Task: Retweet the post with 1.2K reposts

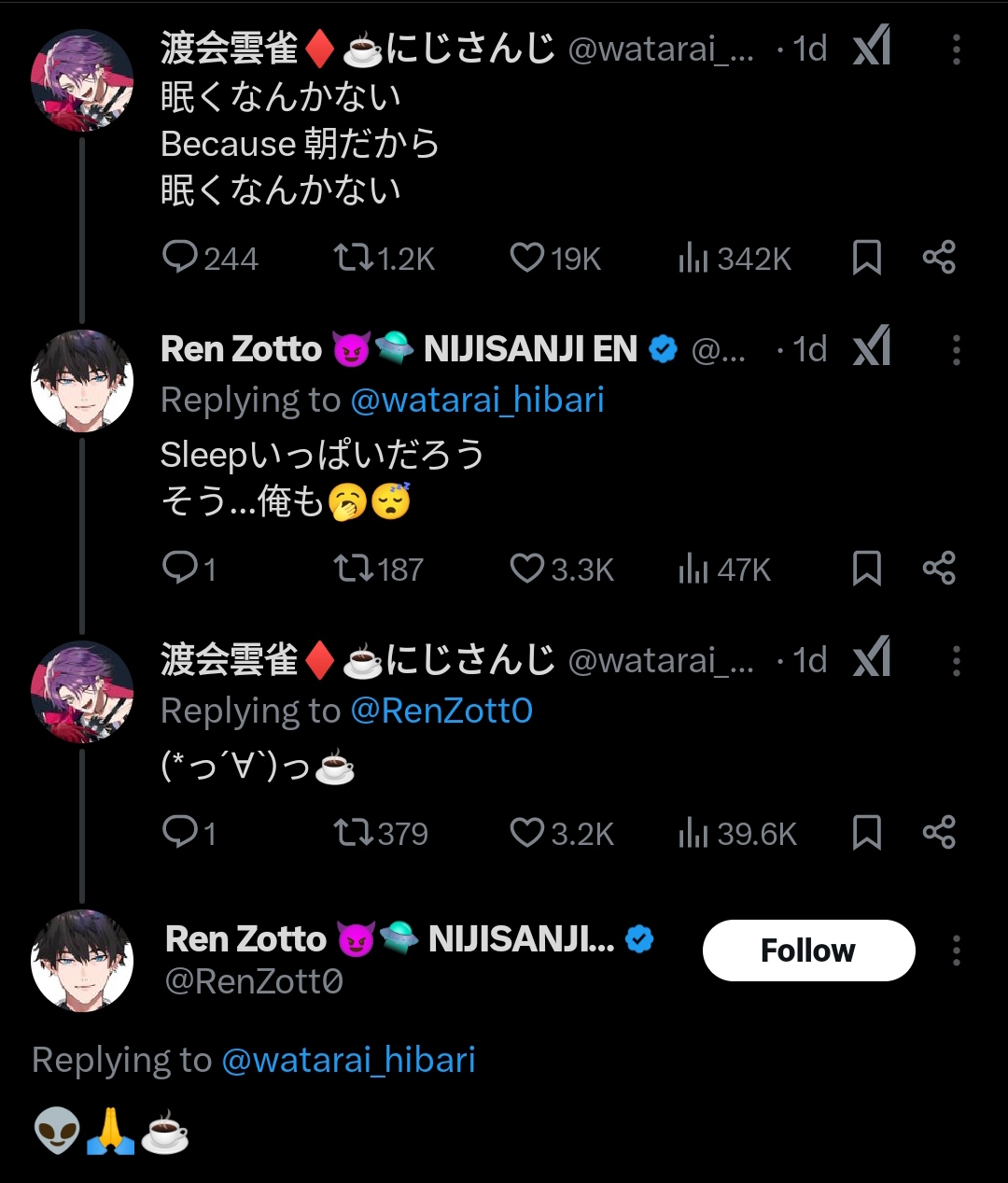Action: click(x=354, y=257)
